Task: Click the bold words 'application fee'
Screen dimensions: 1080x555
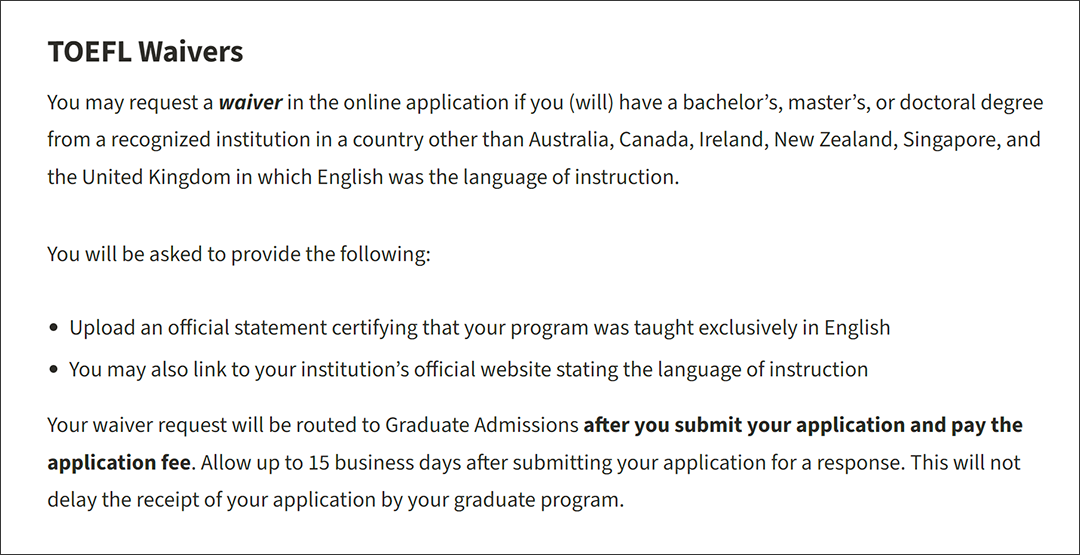Action: click(x=118, y=462)
